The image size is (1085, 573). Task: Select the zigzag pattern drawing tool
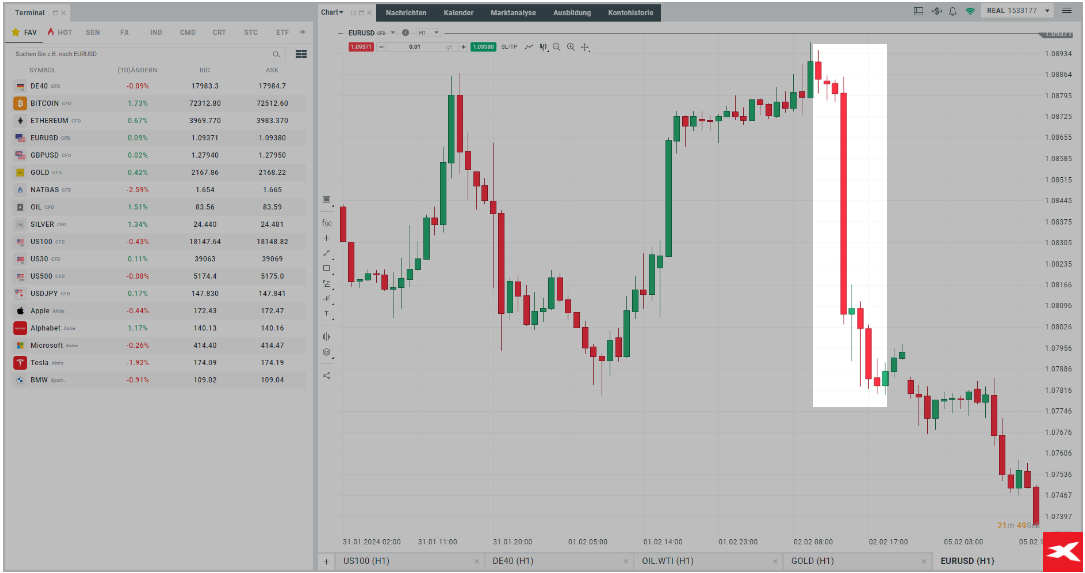click(x=327, y=284)
